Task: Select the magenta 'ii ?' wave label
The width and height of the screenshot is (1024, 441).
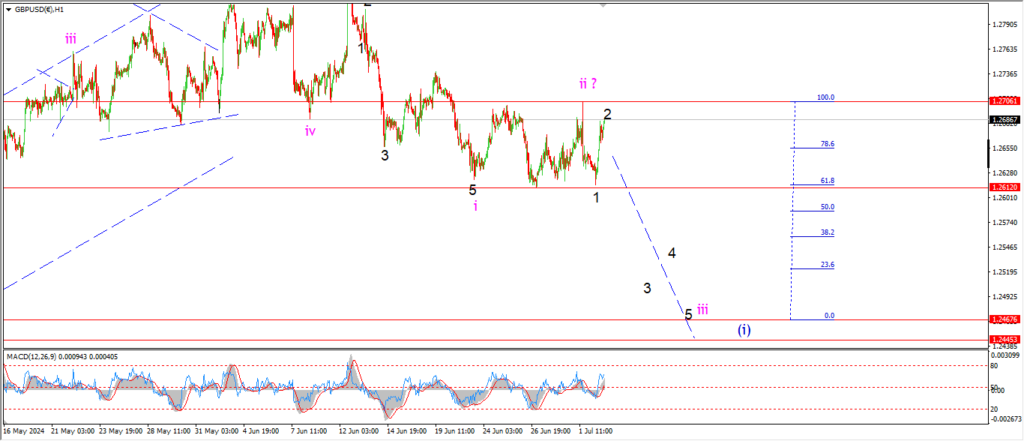Action: [587, 83]
